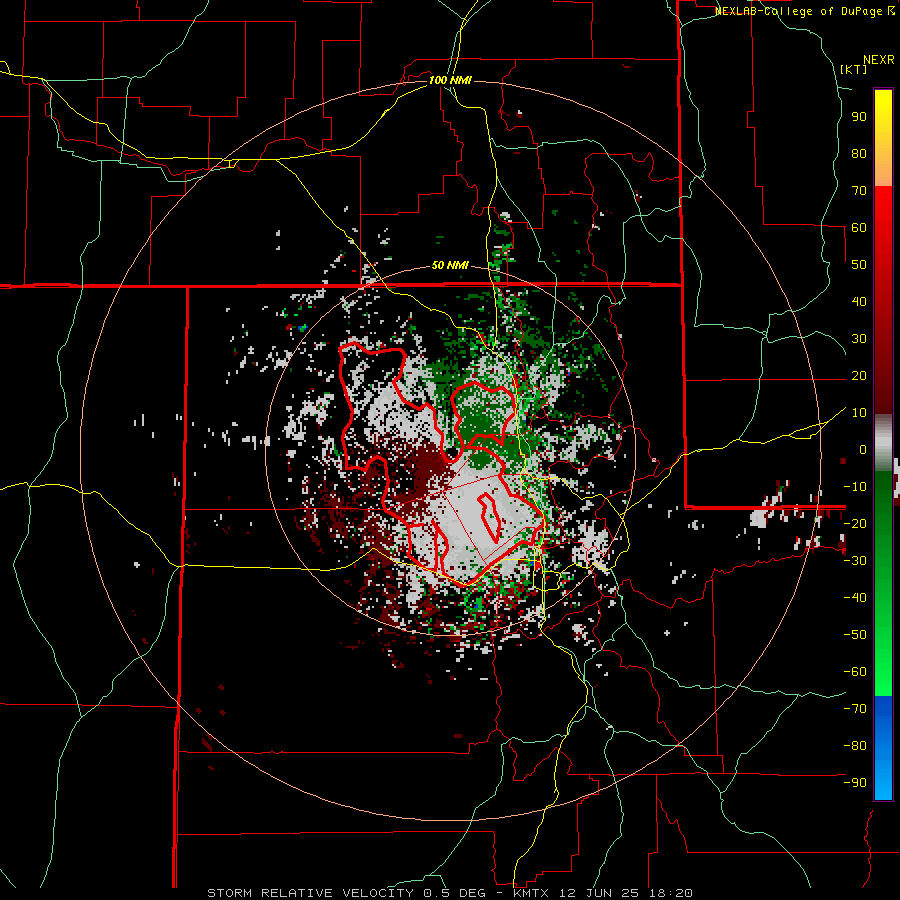Select the 0 value on velocity scale
The height and width of the screenshot is (900, 900).
(863, 449)
